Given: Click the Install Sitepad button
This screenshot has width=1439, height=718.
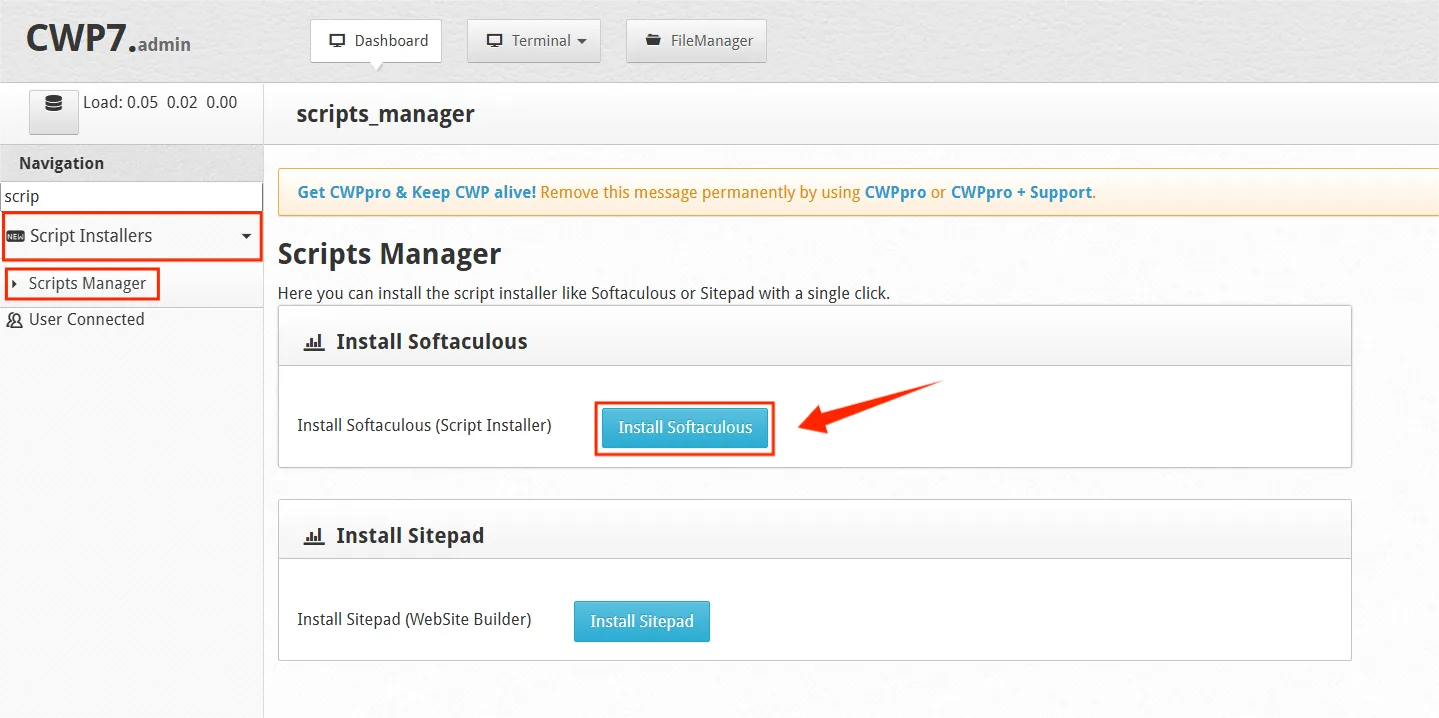Looking at the screenshot, I should pos(641,621).
